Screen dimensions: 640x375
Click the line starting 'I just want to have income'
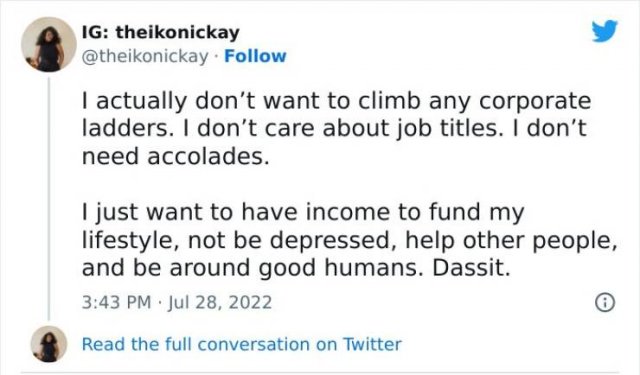(x=303, y=213)
